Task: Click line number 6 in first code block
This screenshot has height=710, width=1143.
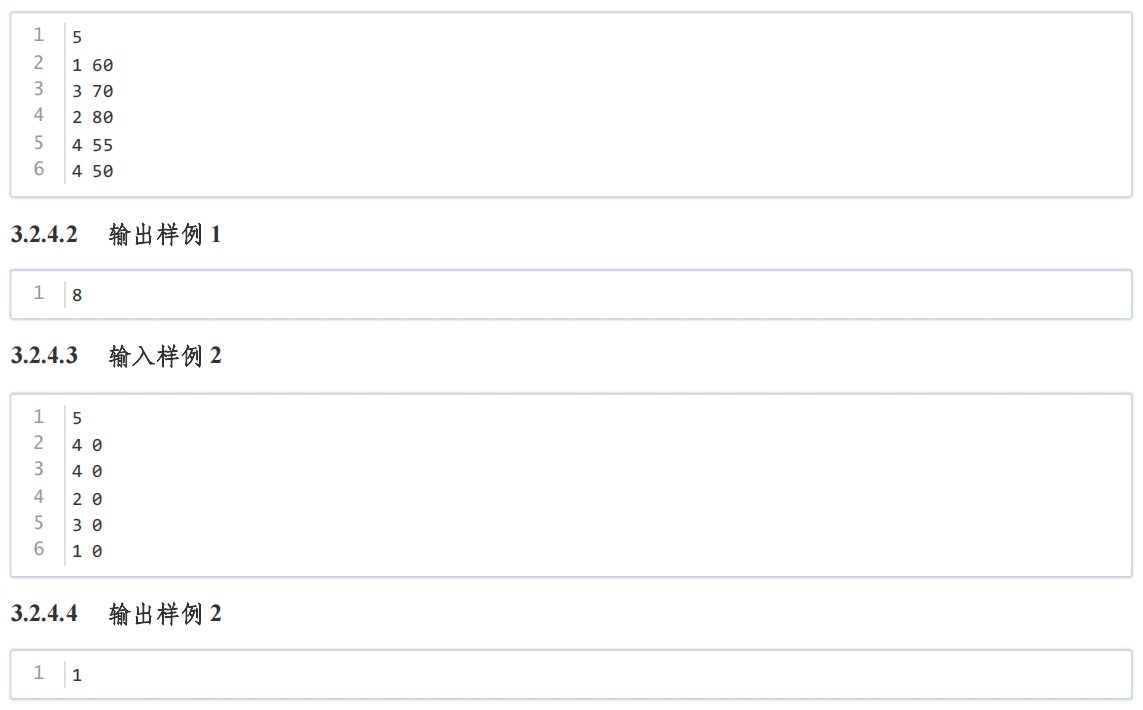Action: click(39, 169)
